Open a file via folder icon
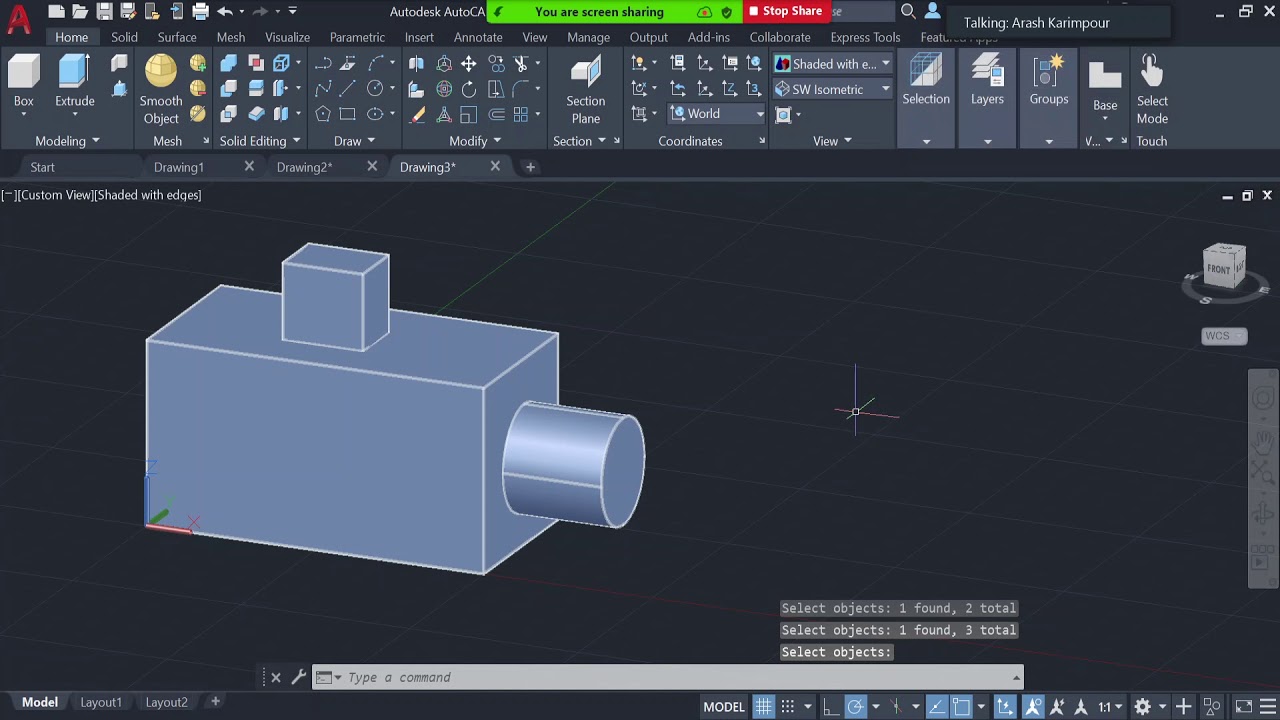1280x720 pixels. 80,12
